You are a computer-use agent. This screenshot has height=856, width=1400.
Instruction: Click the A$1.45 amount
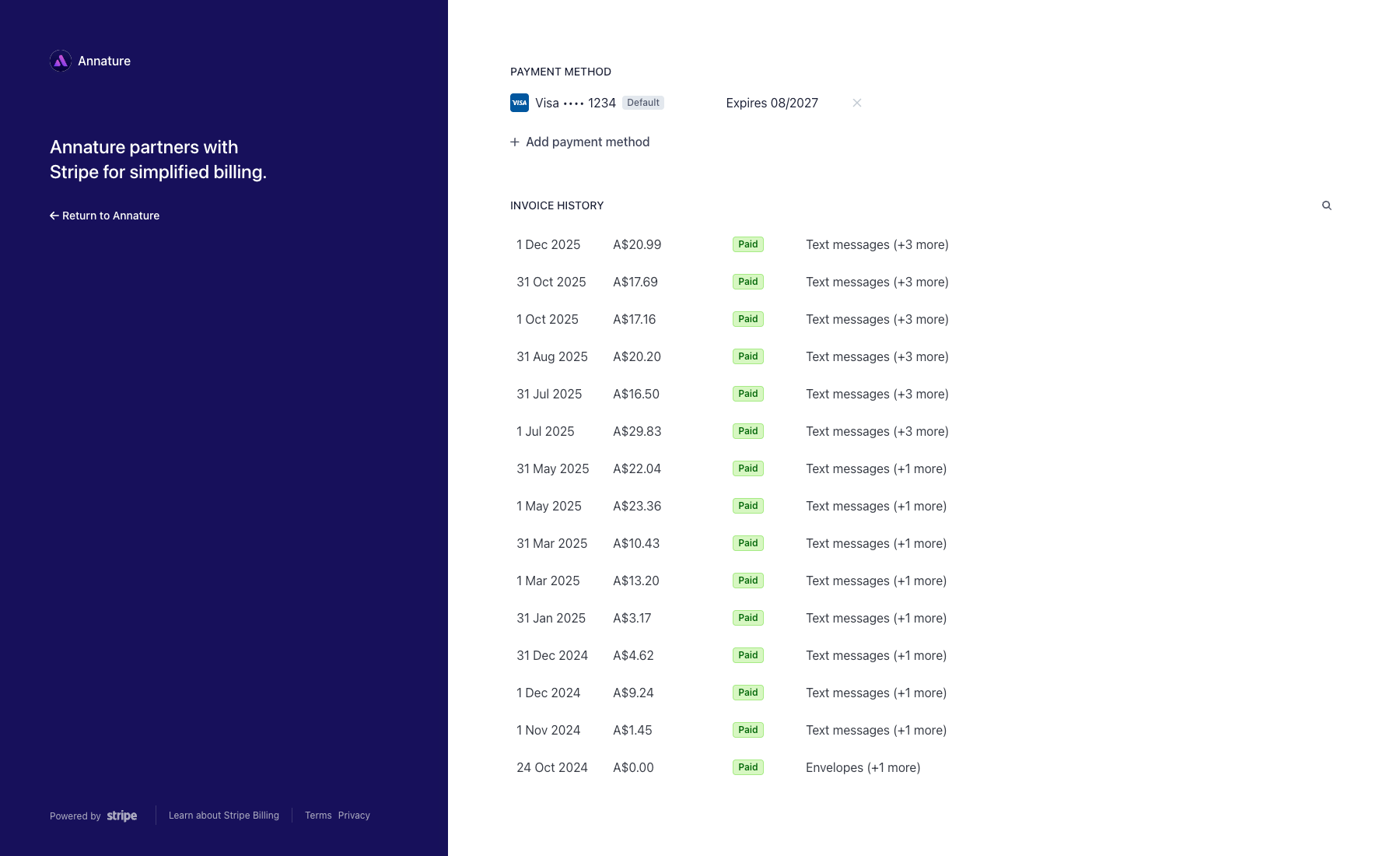pos(632,730)
